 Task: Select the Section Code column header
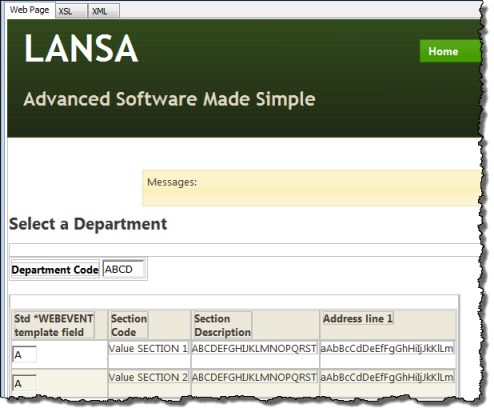(x=129, y=325)
